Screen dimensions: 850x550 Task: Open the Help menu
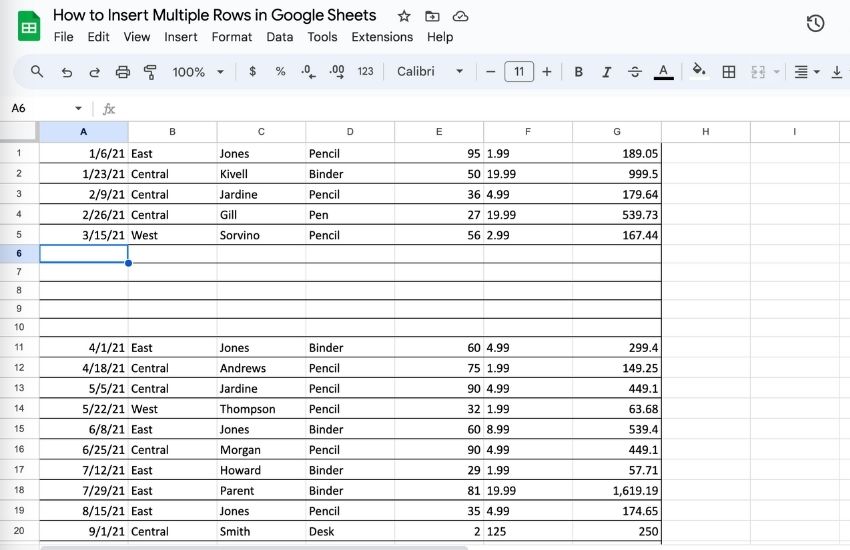[x=440, y=37]
